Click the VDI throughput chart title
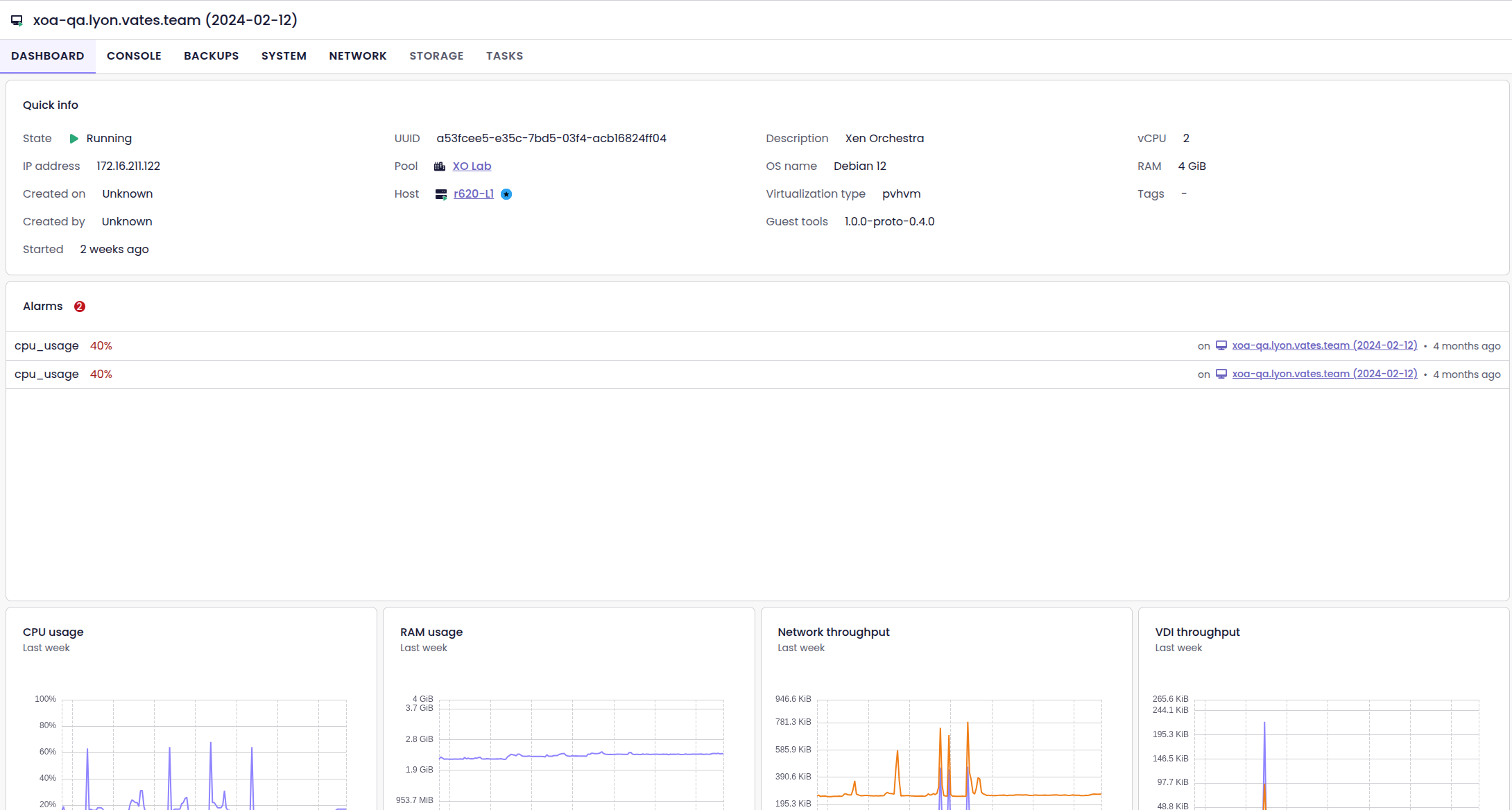The width and height of the screenshot is (1512, 810). click(x=1198, y=632)
